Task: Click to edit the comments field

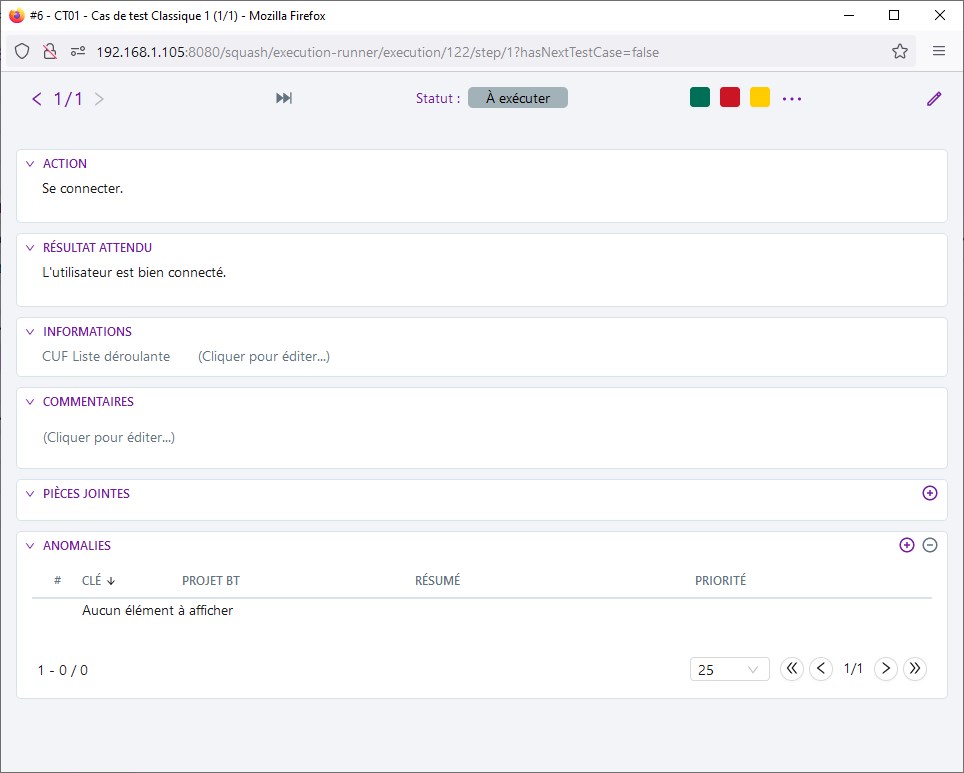Action: pyautogui.click(x=109, y=437)
